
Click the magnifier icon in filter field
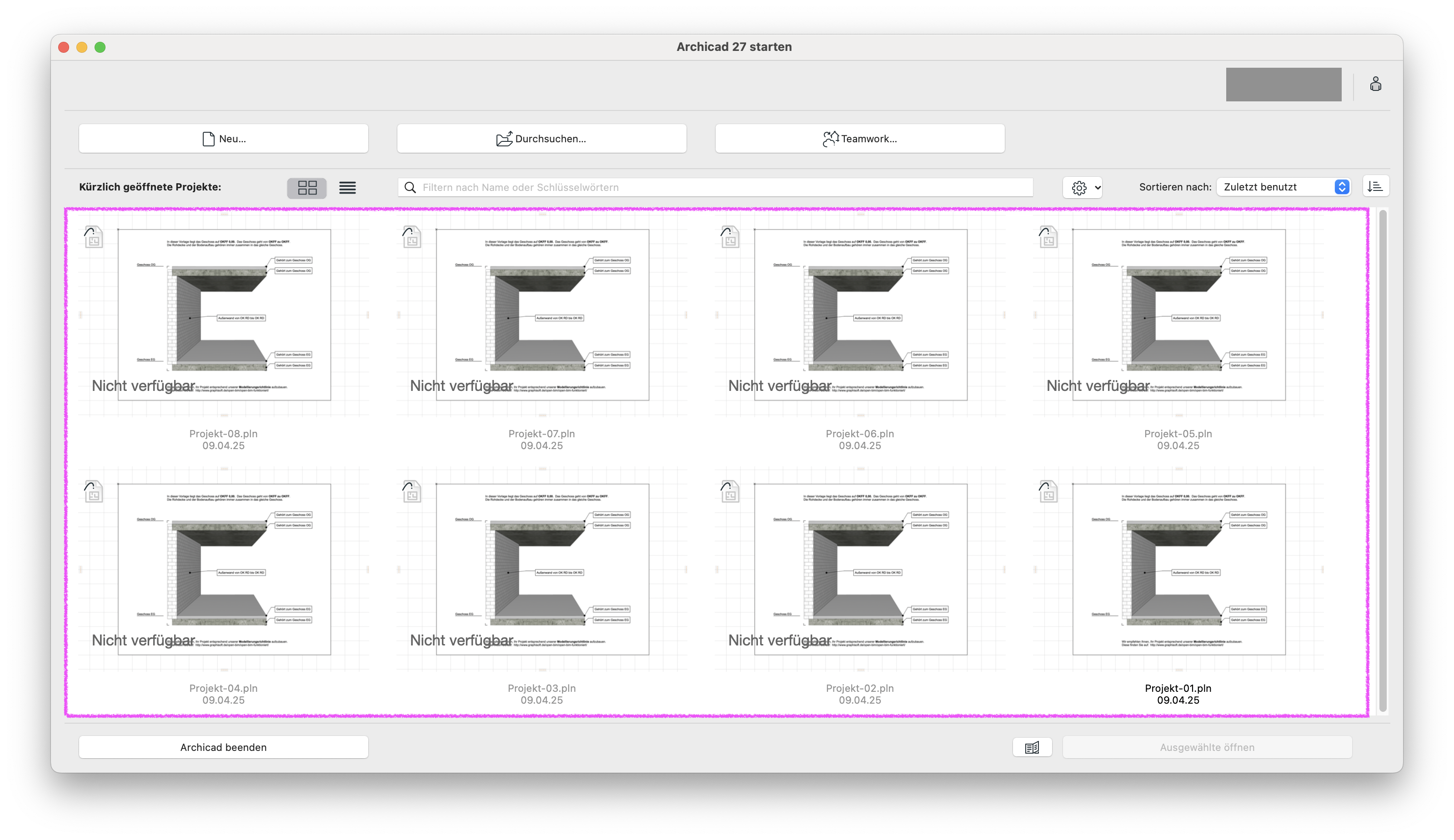(410, 187)
